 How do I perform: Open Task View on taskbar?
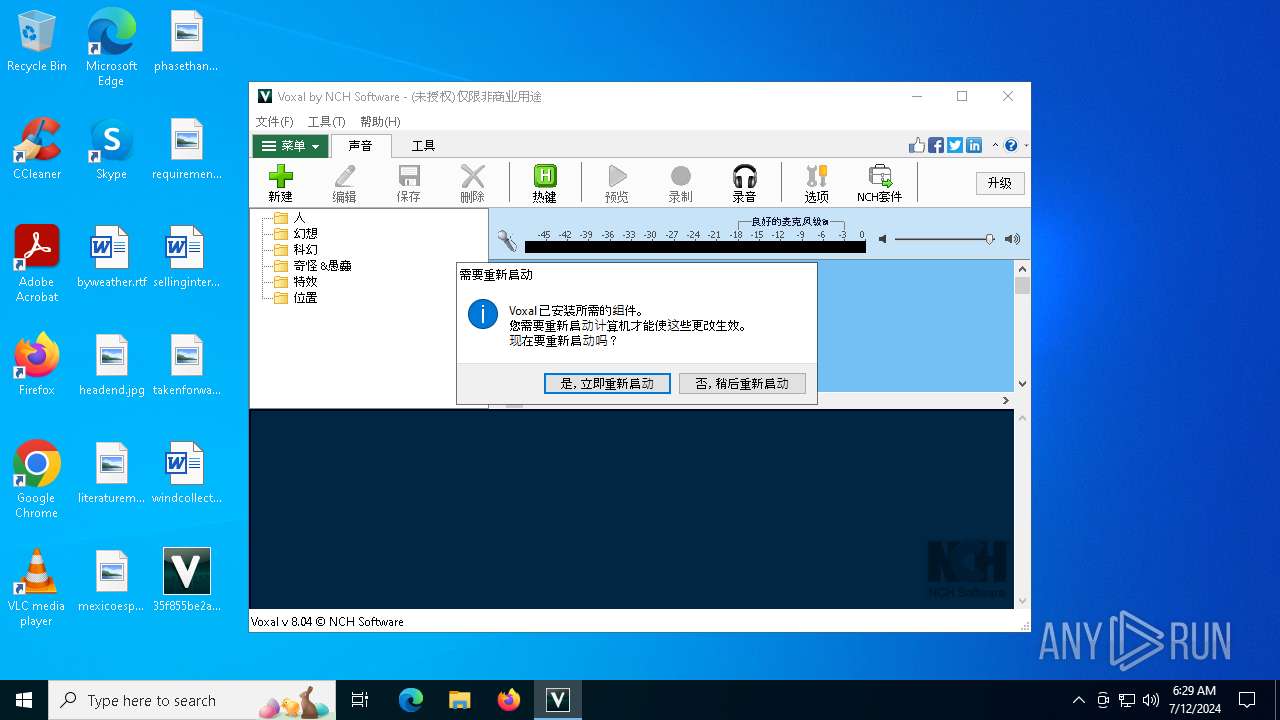click(360, 700)
